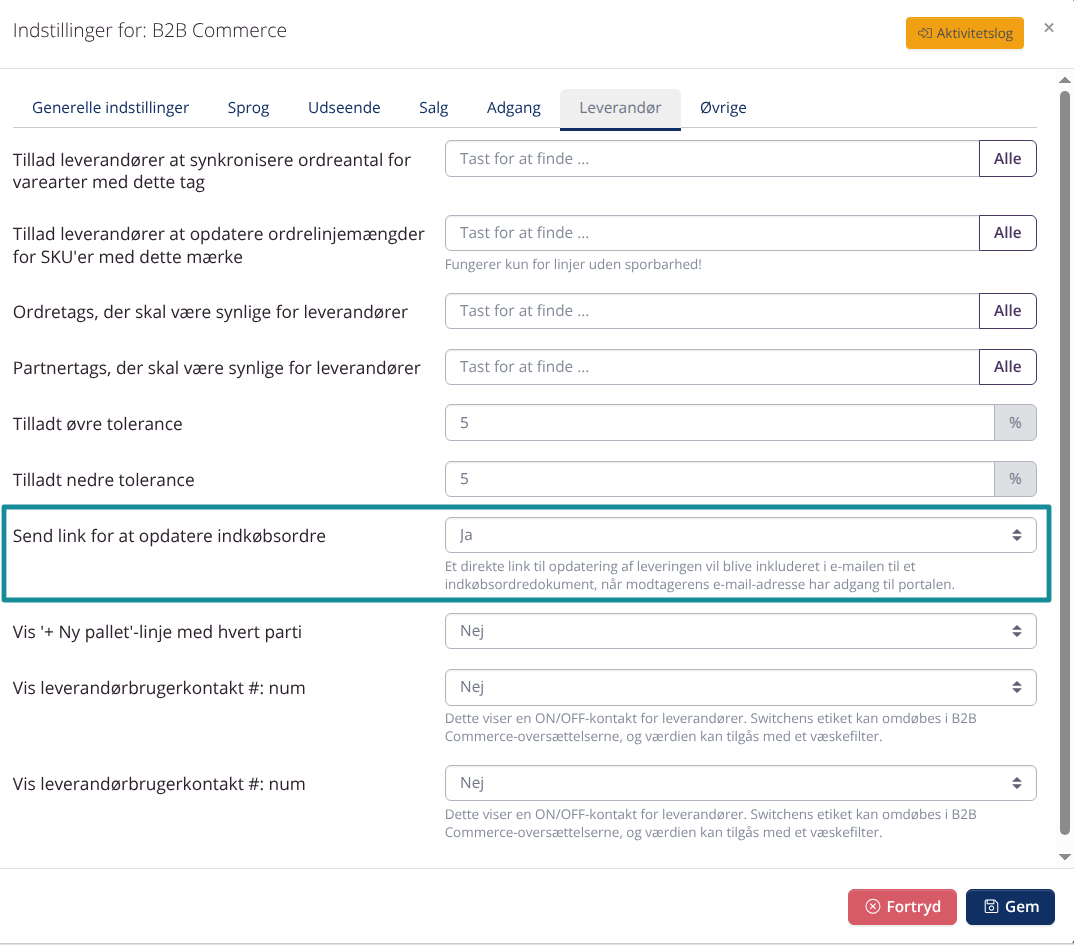
Task: Edit Tilladt øvre tolerance value
Action: [720, 423]
